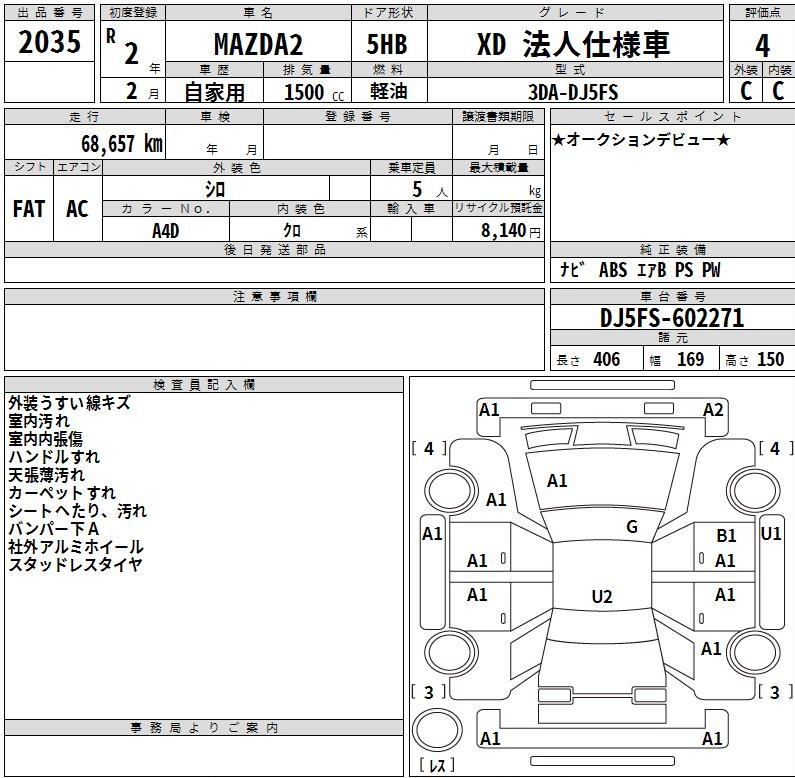Click length value 406

[606, 360]
